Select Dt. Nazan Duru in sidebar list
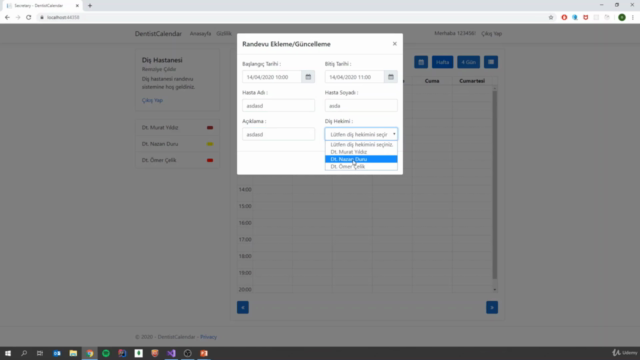Viewport: 640px width, 360px height. (178, 144)
